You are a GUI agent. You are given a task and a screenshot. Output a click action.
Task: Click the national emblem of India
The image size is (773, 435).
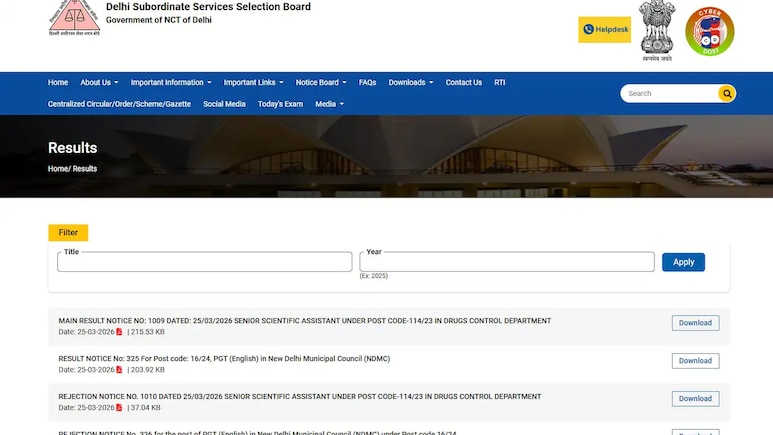(657, 31)
